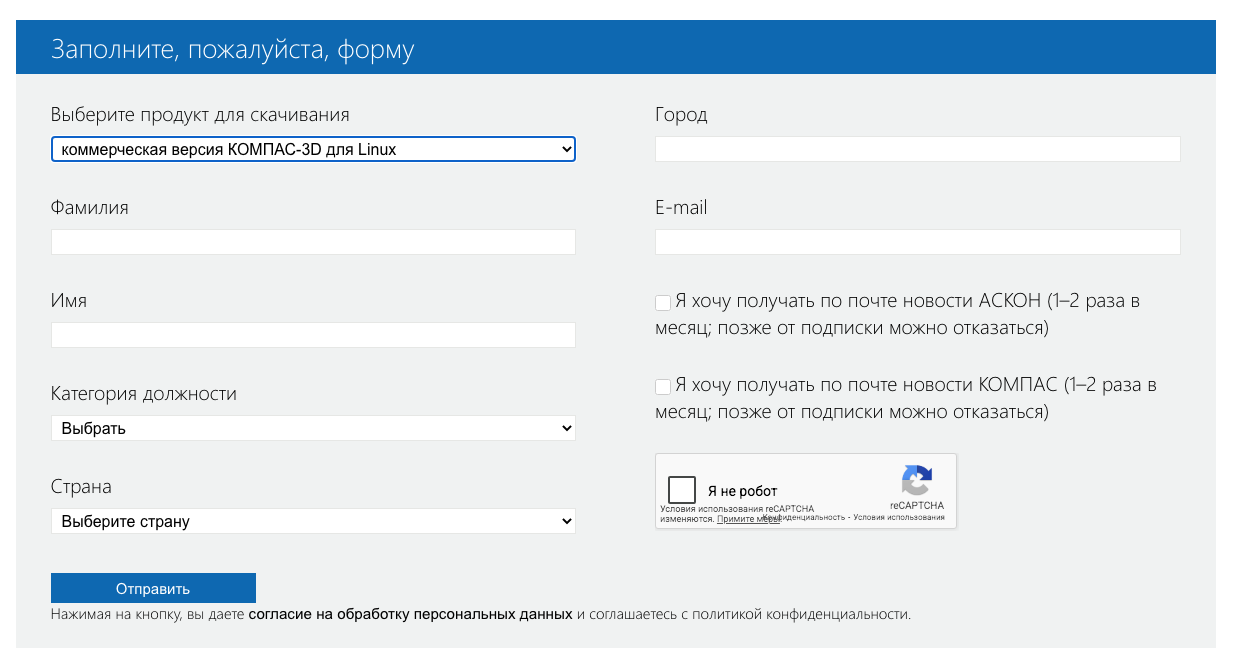Click the E-mail input field

point(917,242)
